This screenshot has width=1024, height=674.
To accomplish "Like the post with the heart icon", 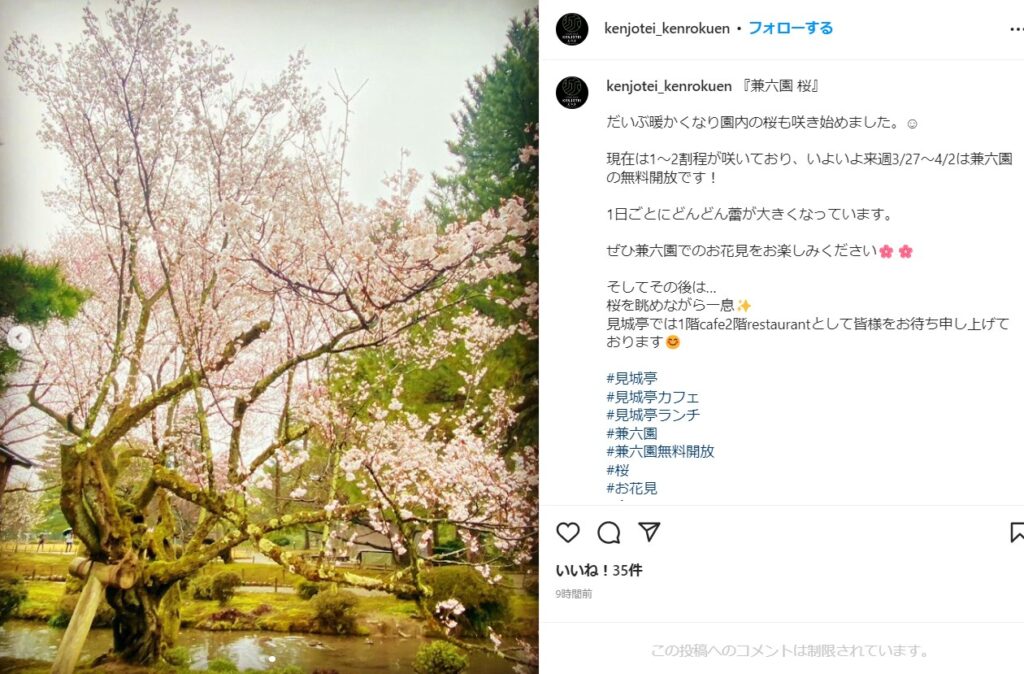I will (568, 532).
